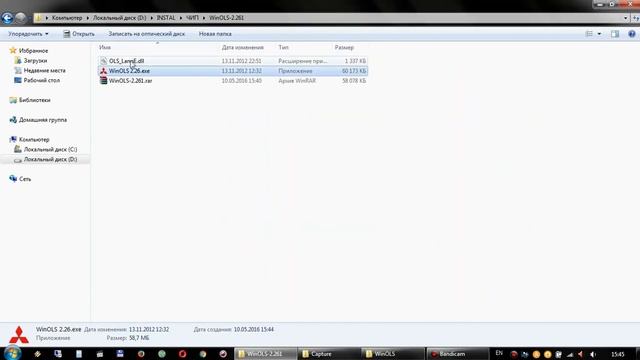
Task: Click the 1 337 КБ size cell
Action: point(355,61)
